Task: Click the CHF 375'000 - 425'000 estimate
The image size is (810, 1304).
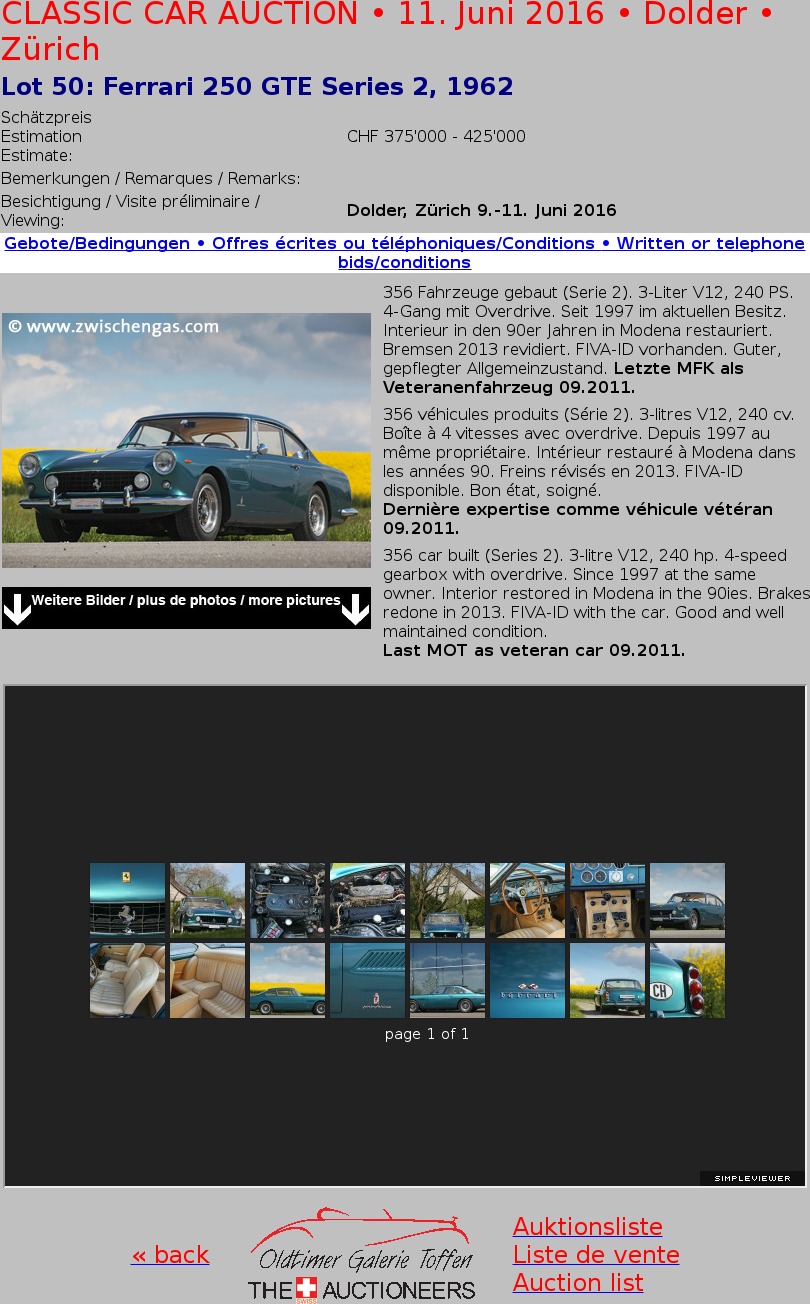Action: tap(436, 137)
